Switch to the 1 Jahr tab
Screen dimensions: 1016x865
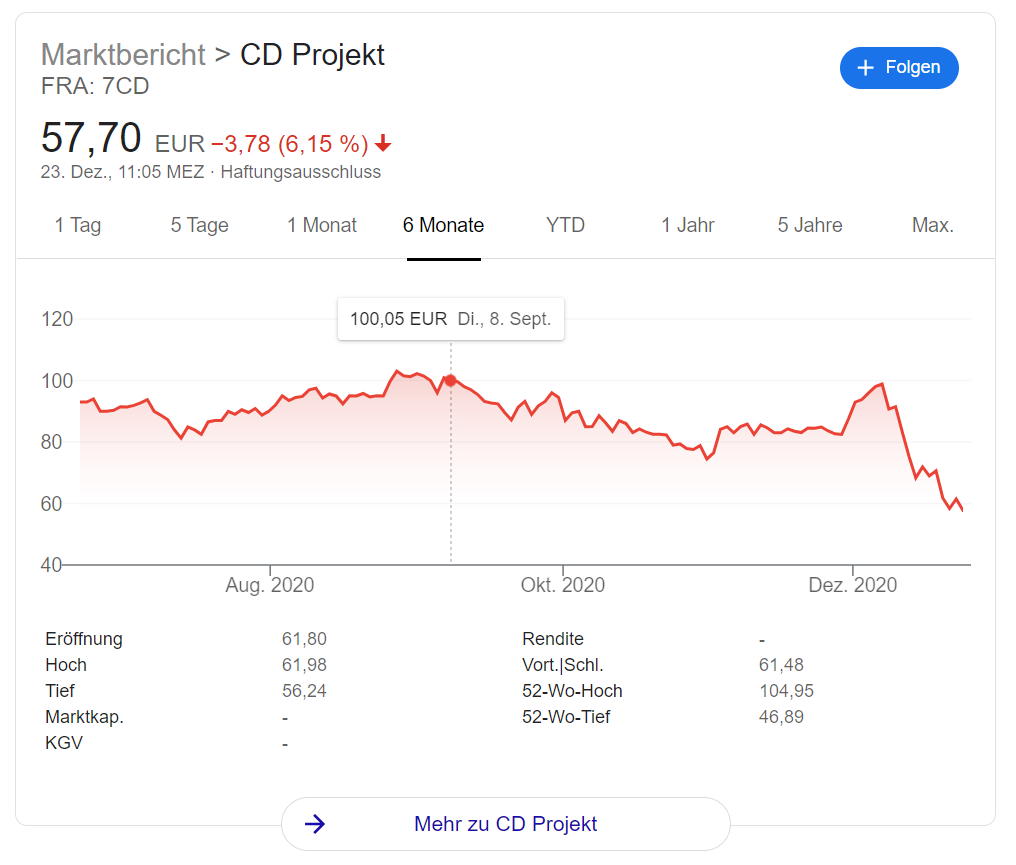pyautogui.click(x=688, y=226)
